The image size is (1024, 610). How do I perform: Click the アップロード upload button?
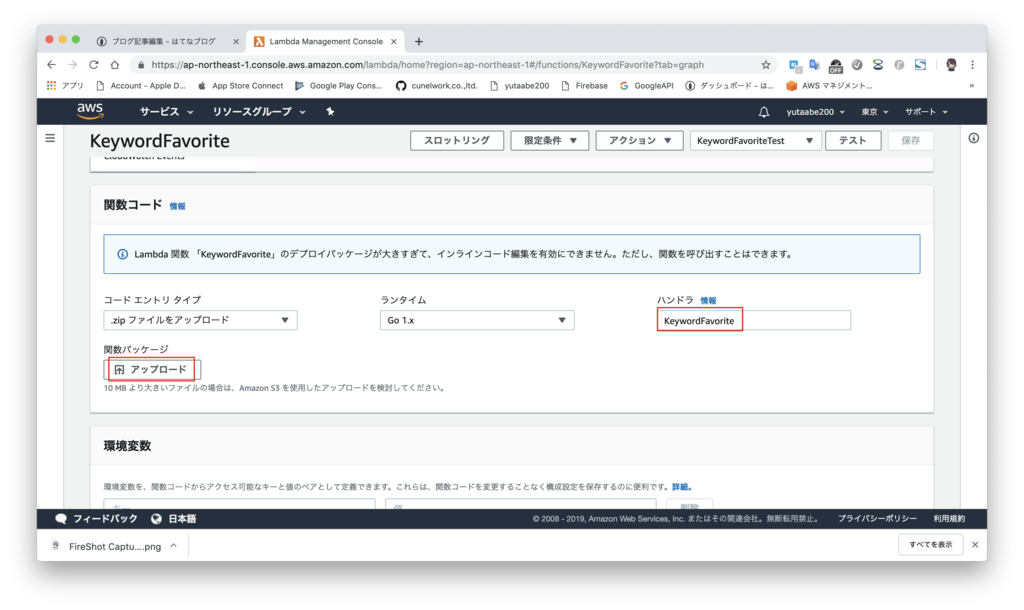pos(152,370)
